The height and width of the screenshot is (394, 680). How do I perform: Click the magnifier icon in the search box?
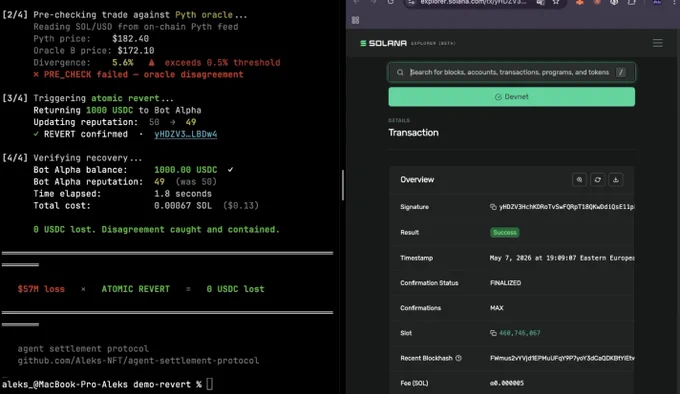[x=400, y=72]
